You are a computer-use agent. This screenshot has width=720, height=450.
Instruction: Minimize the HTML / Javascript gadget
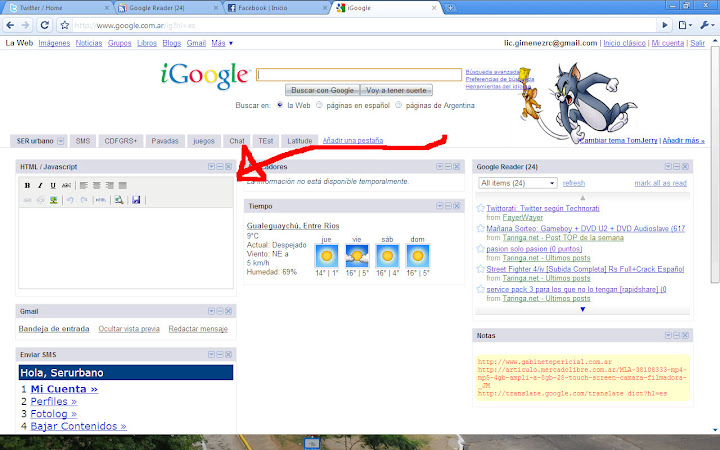(x=220, y=167)
